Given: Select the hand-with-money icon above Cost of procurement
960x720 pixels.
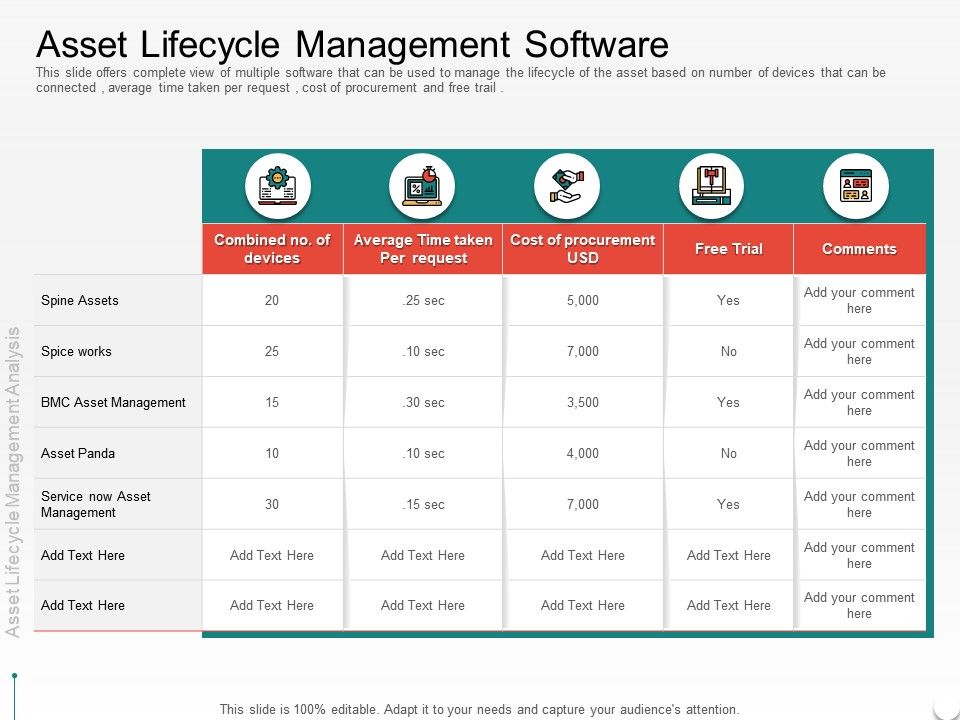Looking at the screenshot, I should (567, 185).
